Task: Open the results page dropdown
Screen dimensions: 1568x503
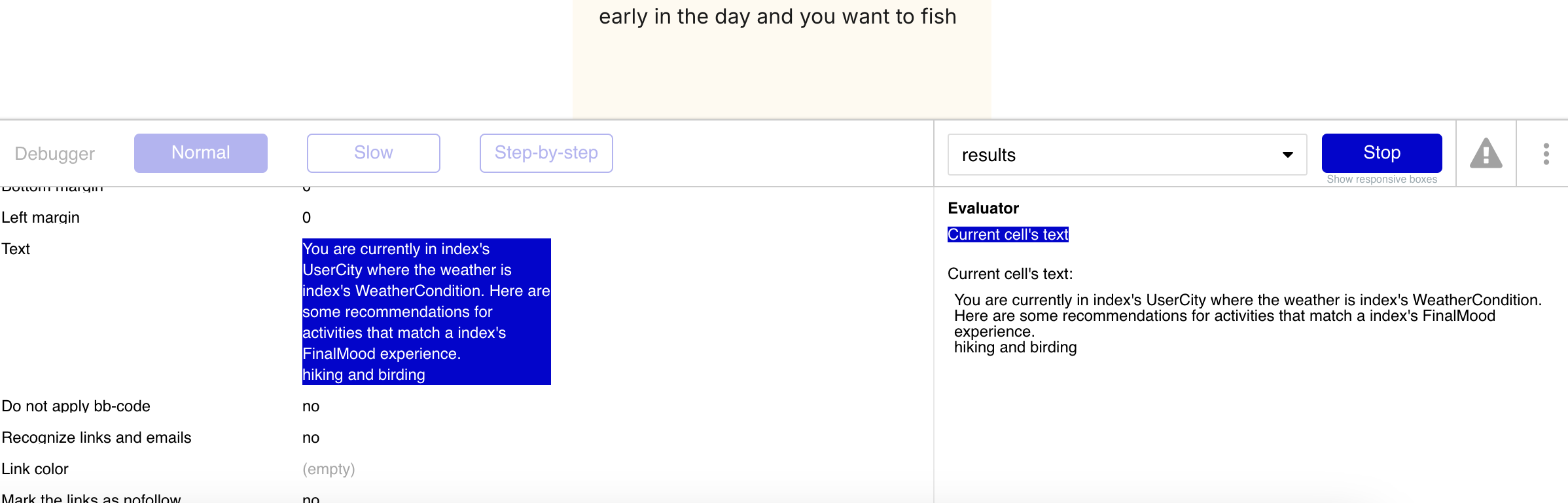Action: point(1127,155)
